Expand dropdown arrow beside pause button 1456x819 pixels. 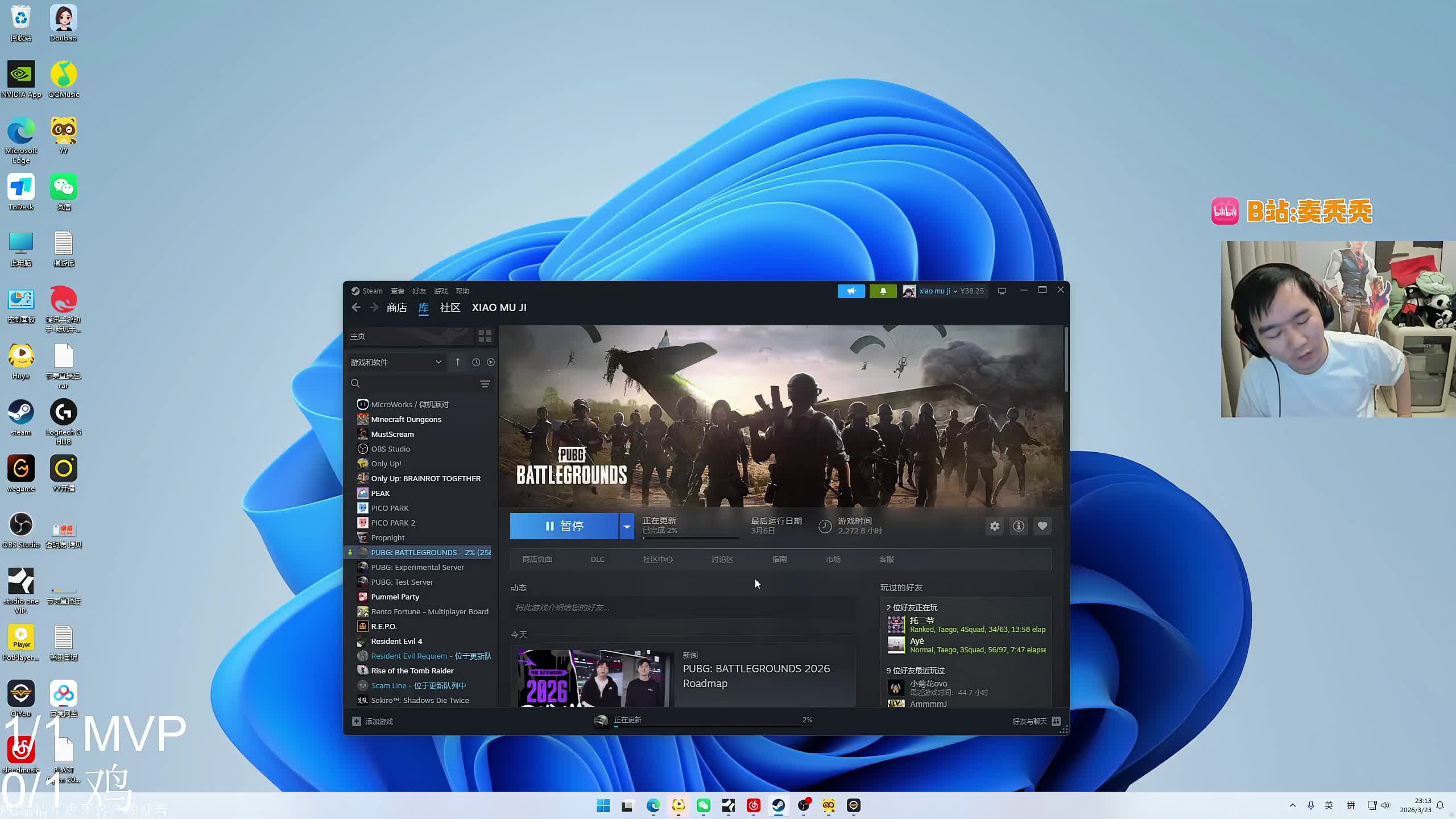coord(626,526)
